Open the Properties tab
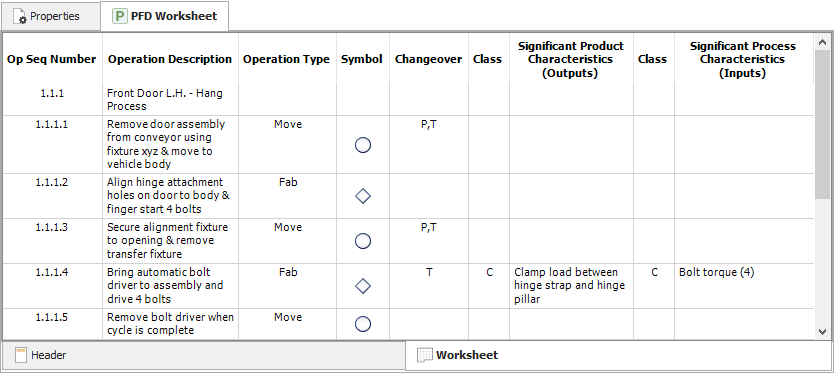Image resolution: width=834 pixels, height=373 pixels. (50, 16)
